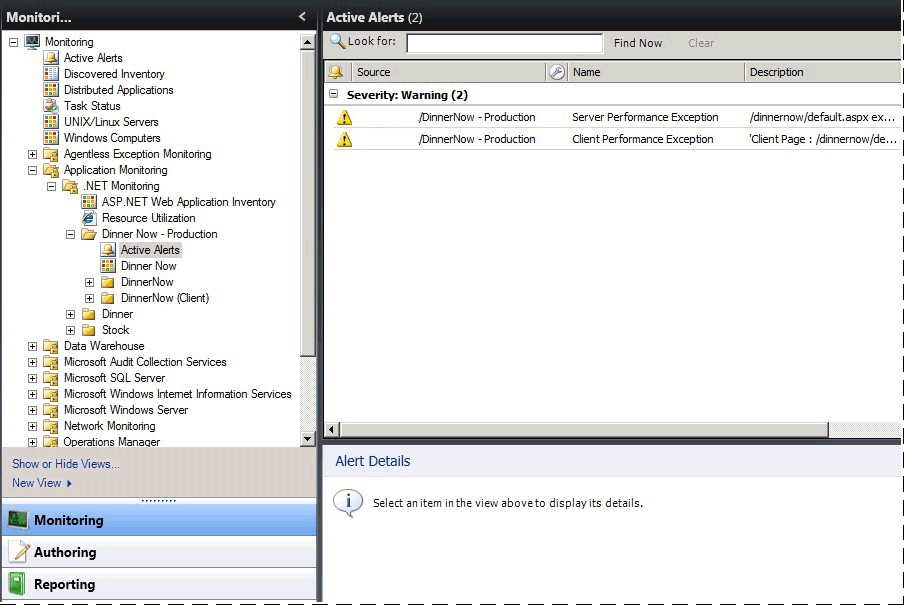Viewport: 904px width, 605px height.
Task: Switch to the Reporting workspace
Action: 65,584
